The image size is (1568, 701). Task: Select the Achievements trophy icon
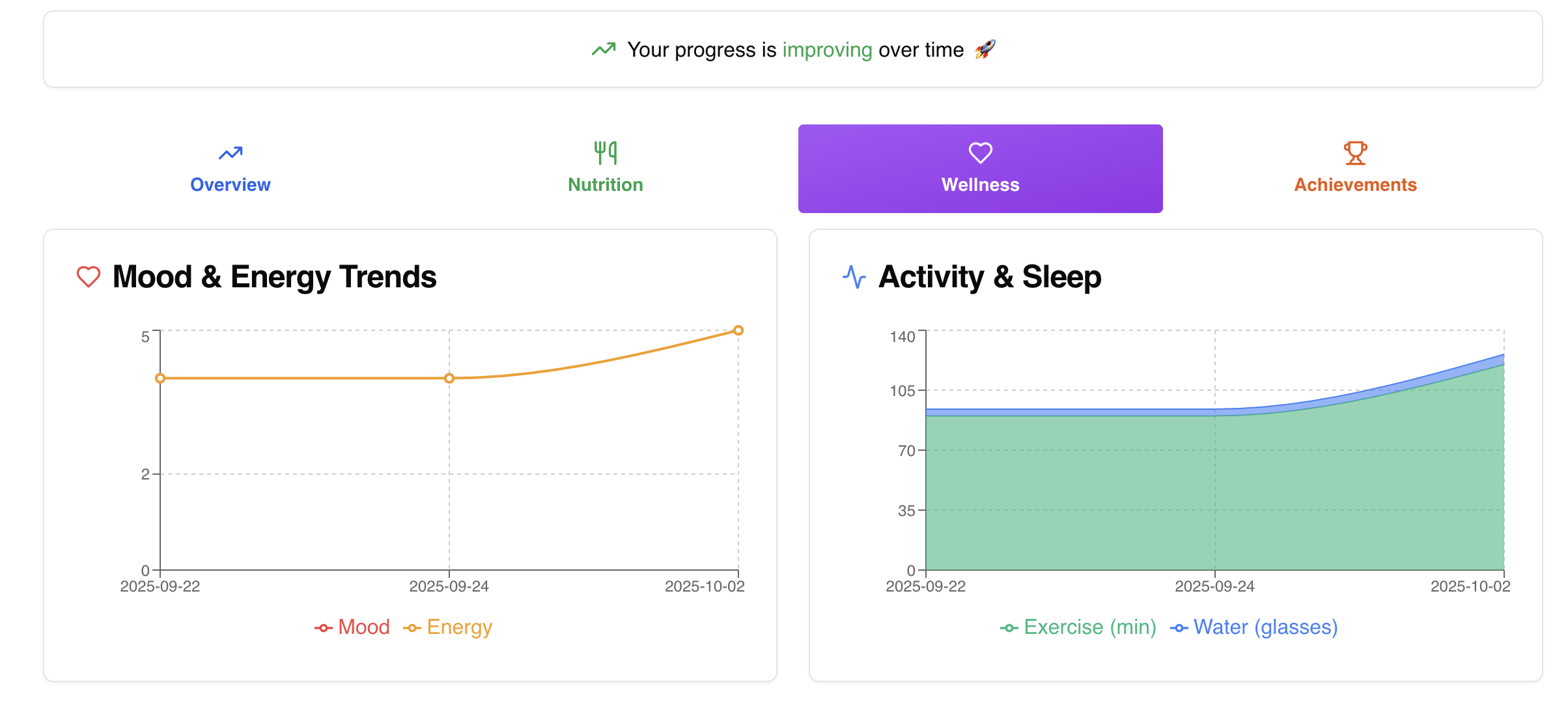[1354, 151]
